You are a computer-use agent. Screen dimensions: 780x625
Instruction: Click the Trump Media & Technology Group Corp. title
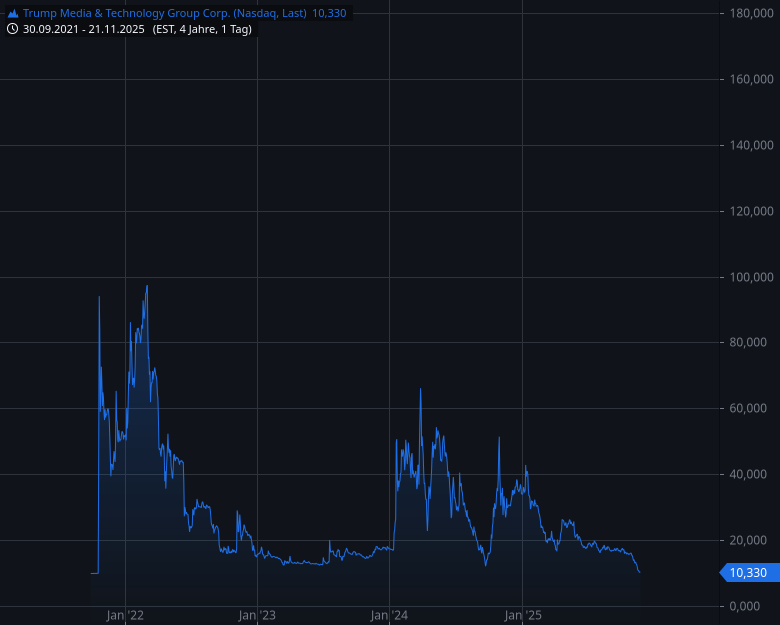coord(164,13)
